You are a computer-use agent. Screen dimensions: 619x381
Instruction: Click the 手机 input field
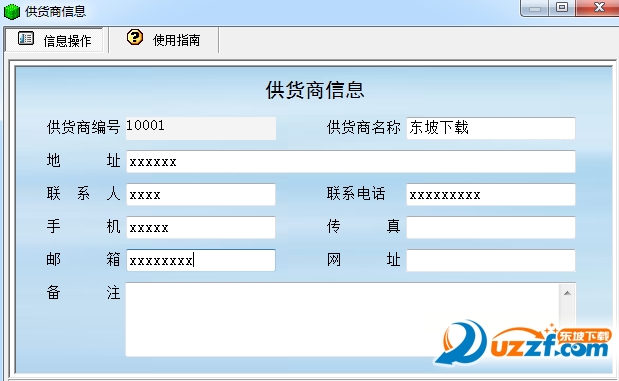(x=201, y=227)
